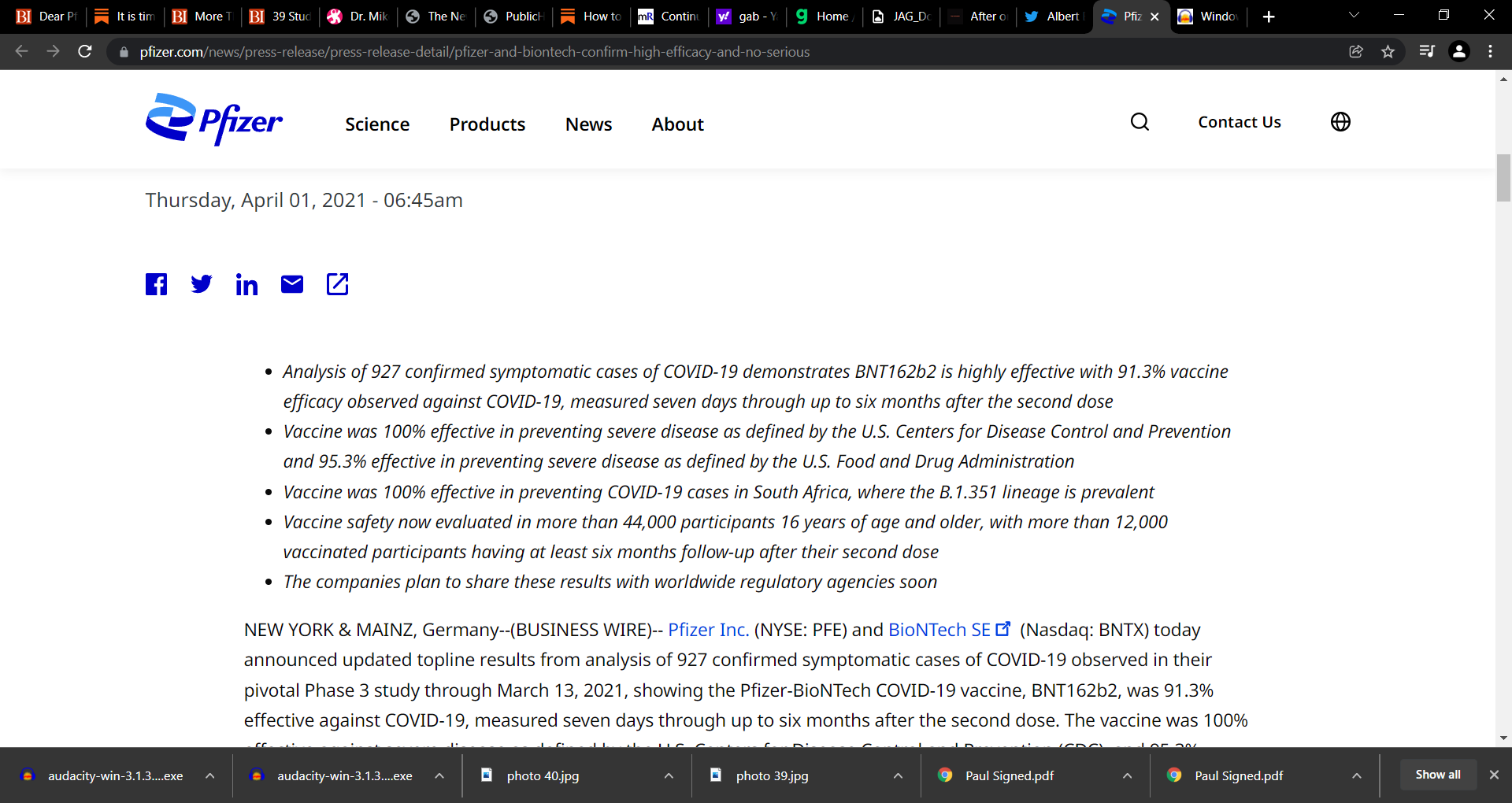Open the globe region selector
The height and width of the screenshot is (803, 1512).
[x=1340, y=122]
